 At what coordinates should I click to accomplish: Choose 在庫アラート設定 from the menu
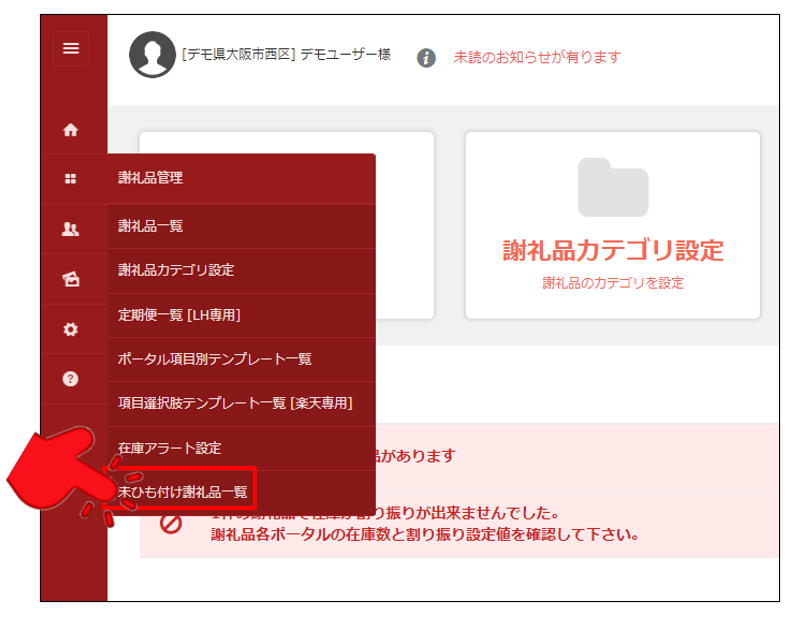click(170, 448)
